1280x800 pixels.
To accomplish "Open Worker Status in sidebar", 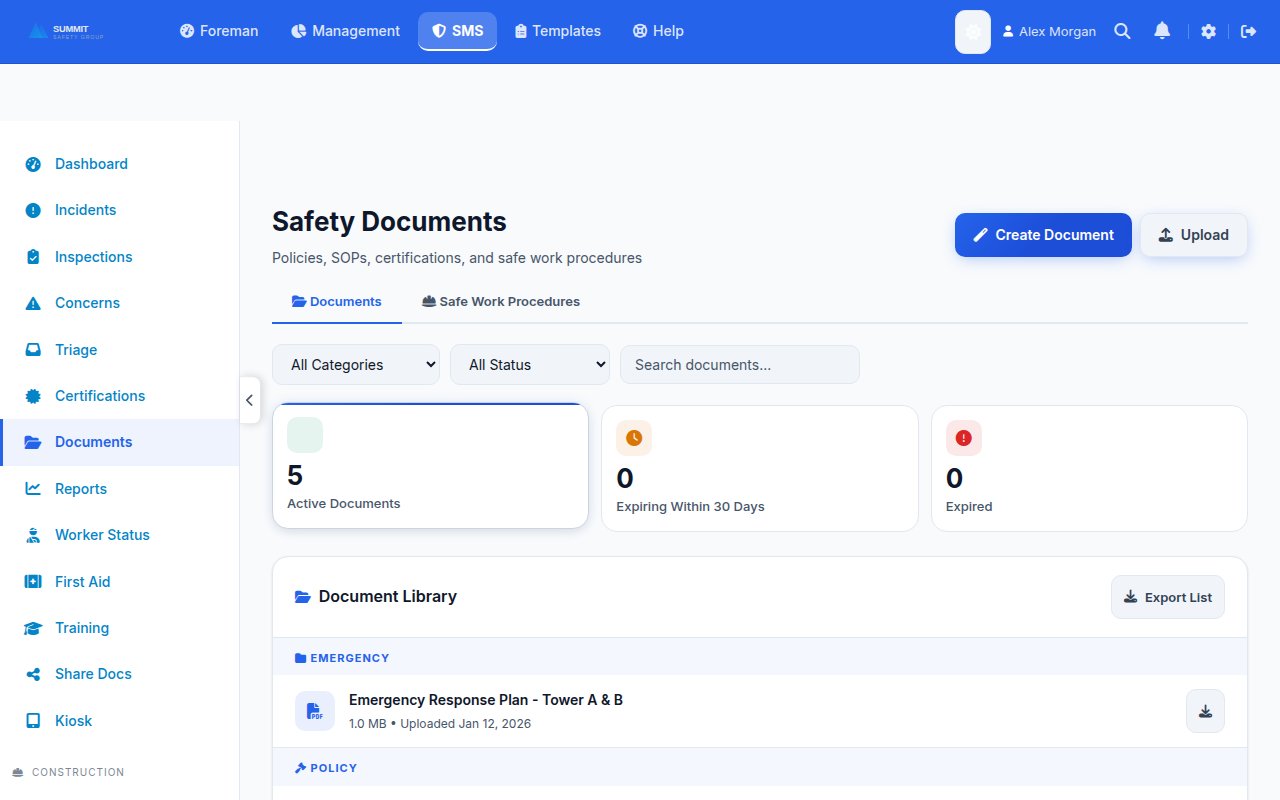I will tap(120, 535).
